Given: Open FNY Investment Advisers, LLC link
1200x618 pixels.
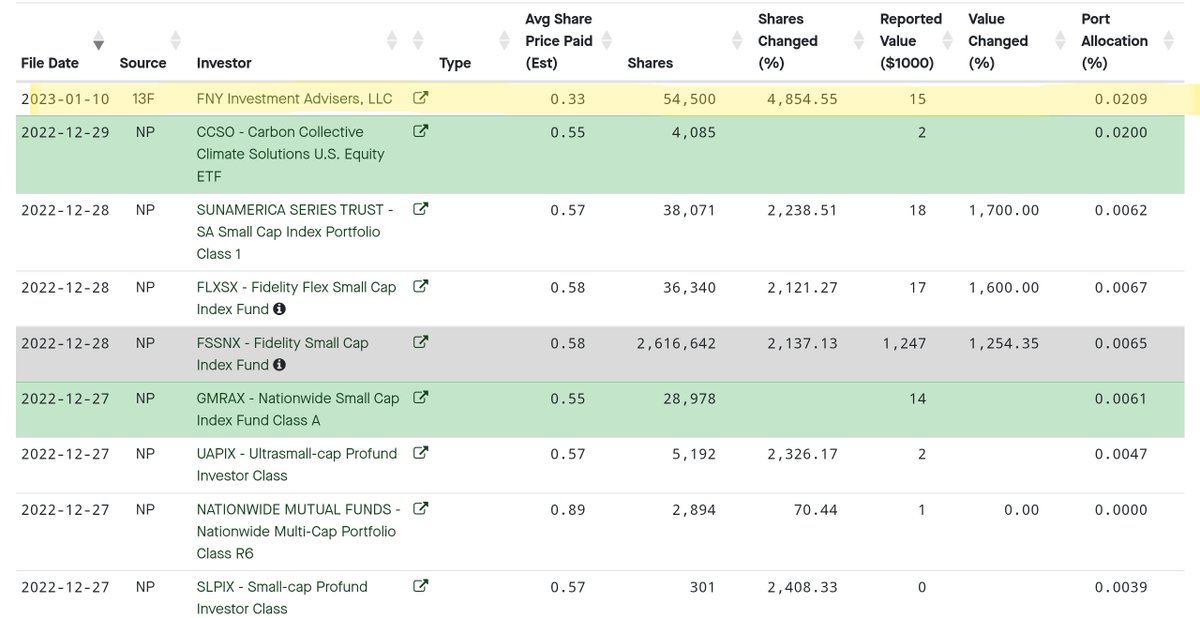Looking at the screenshot, I should pos(295,99).
